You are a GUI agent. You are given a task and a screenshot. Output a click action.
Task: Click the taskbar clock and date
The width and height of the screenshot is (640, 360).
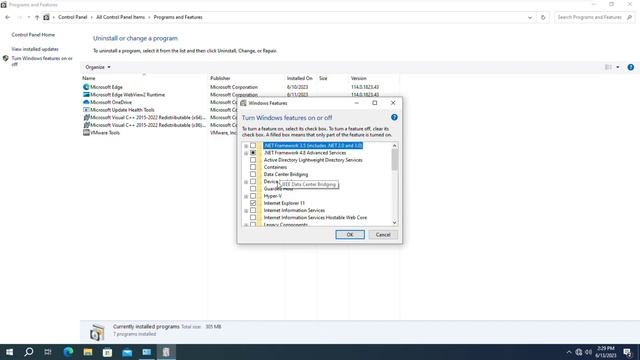pos(606,352)
